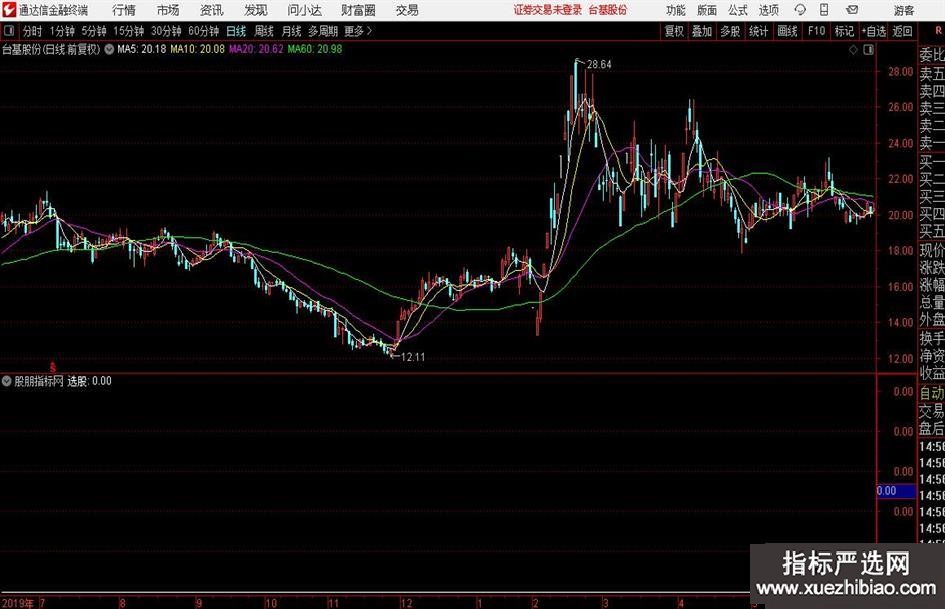
Task: Click the month 12 marker on time axis
Action: click(x=407, y=603)
